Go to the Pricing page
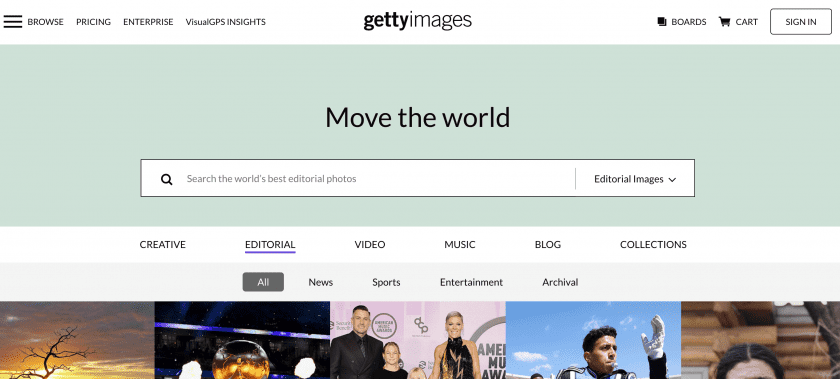The image size is (840, 379). coord(93,22)
